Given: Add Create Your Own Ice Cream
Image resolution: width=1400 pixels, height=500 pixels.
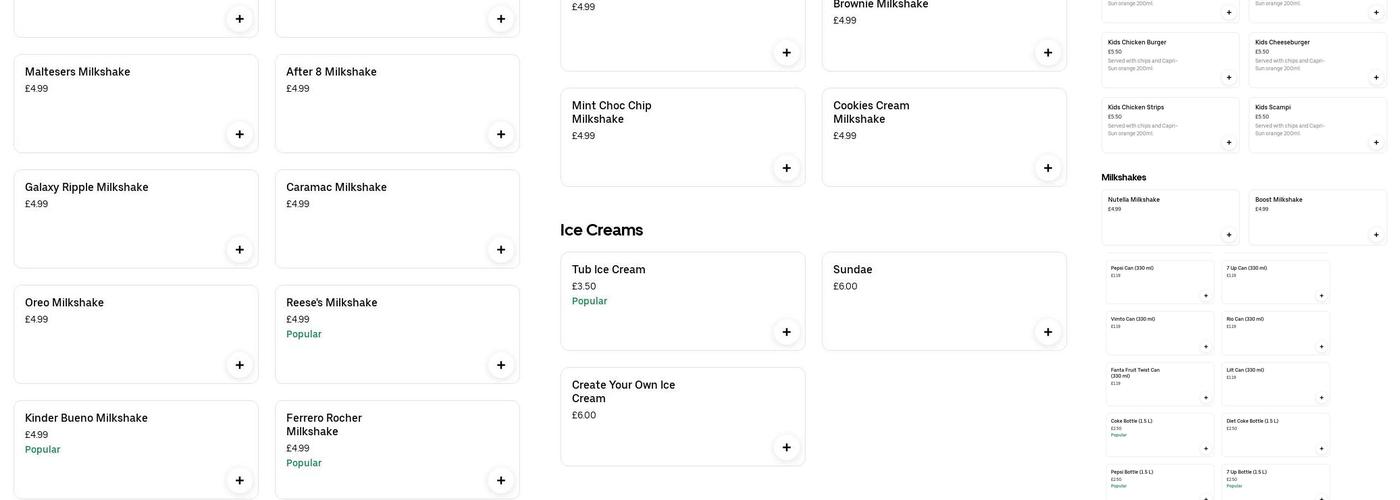Looking at the screenshot, I should click(x=786, y=448).
